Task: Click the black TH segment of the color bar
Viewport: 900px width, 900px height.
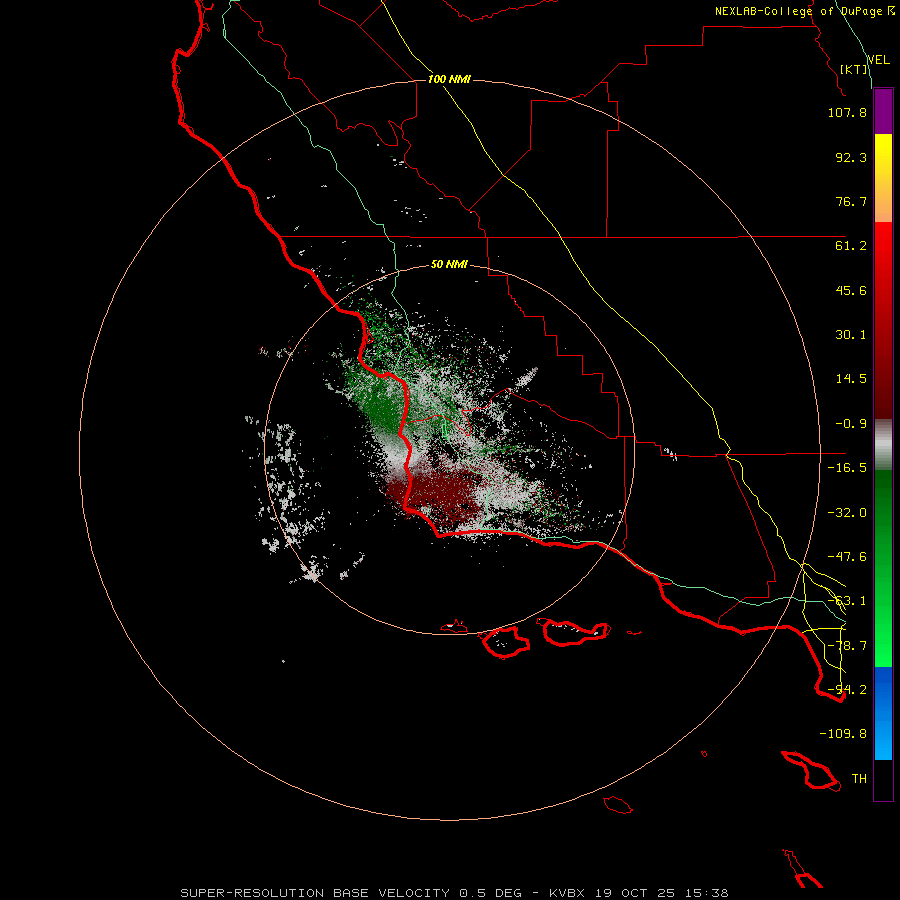Action: pos(883,780)
